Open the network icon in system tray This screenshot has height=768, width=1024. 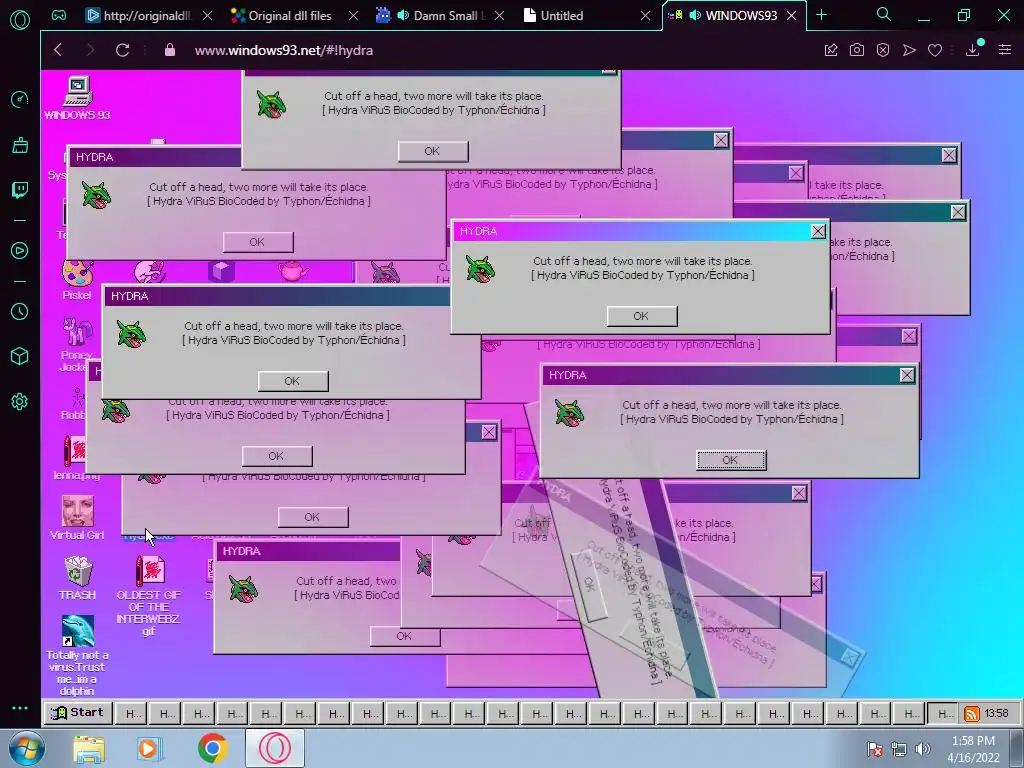pyautogui.click(x=899, y=749)
